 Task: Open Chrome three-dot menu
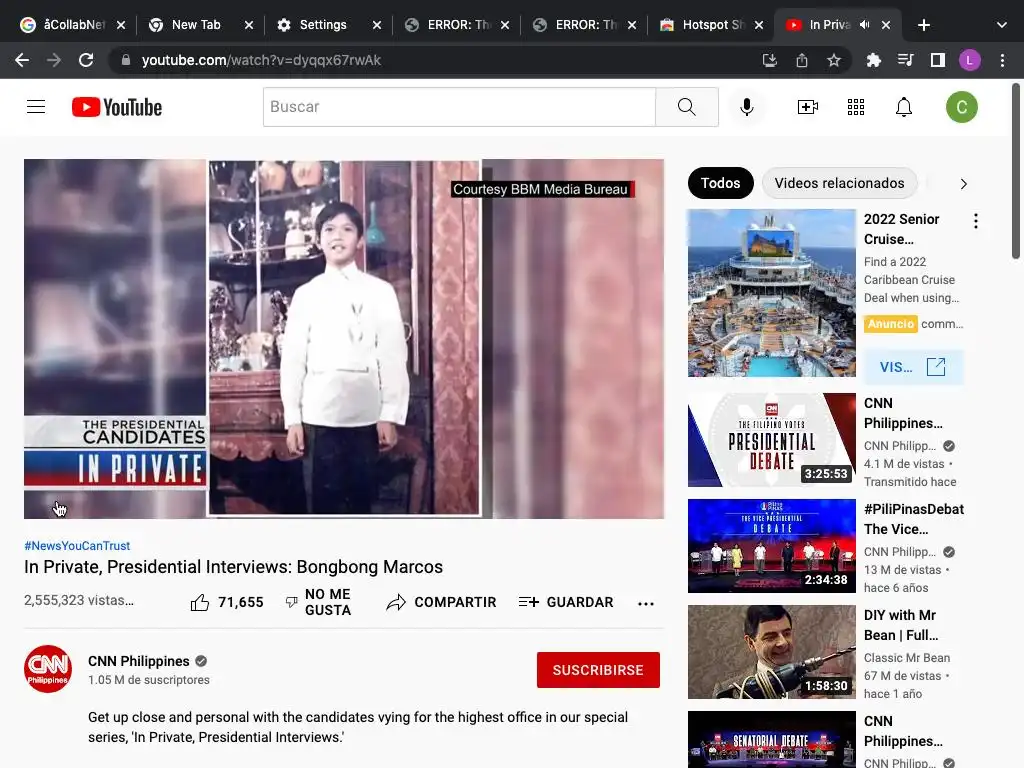pos(1002,60)
